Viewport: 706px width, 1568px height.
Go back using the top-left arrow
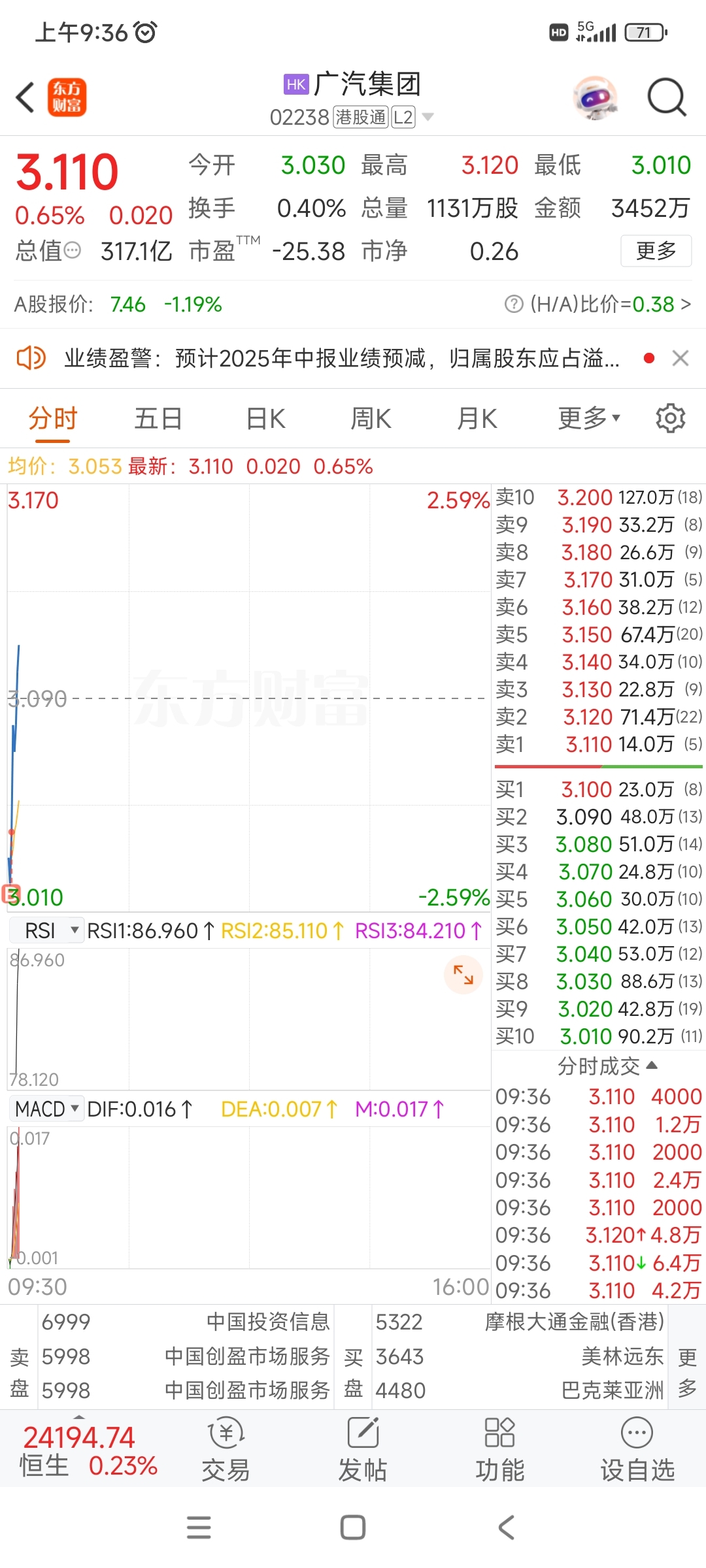coord(25,98)
